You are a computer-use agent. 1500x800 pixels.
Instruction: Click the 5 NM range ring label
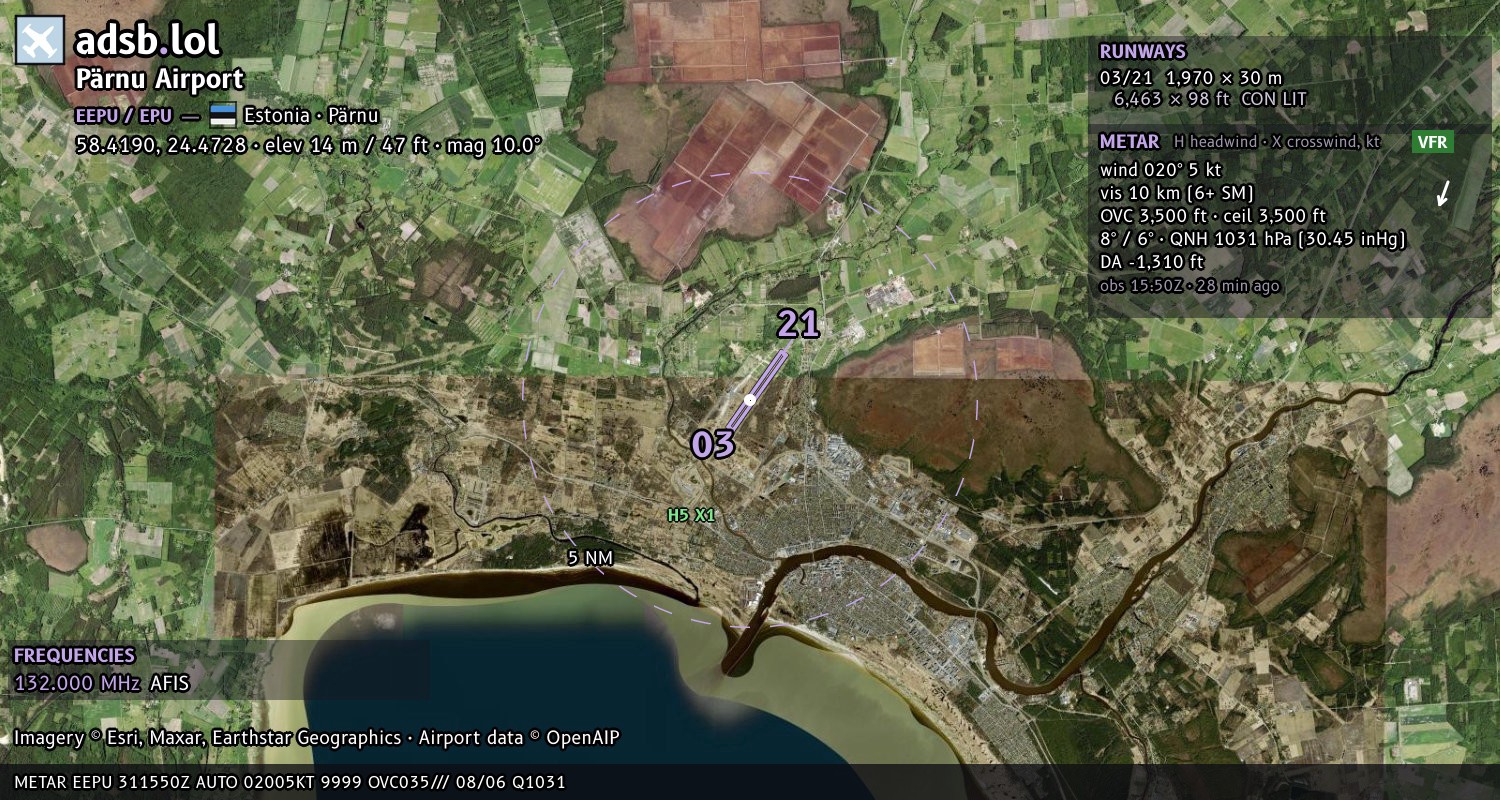(590, 558)
